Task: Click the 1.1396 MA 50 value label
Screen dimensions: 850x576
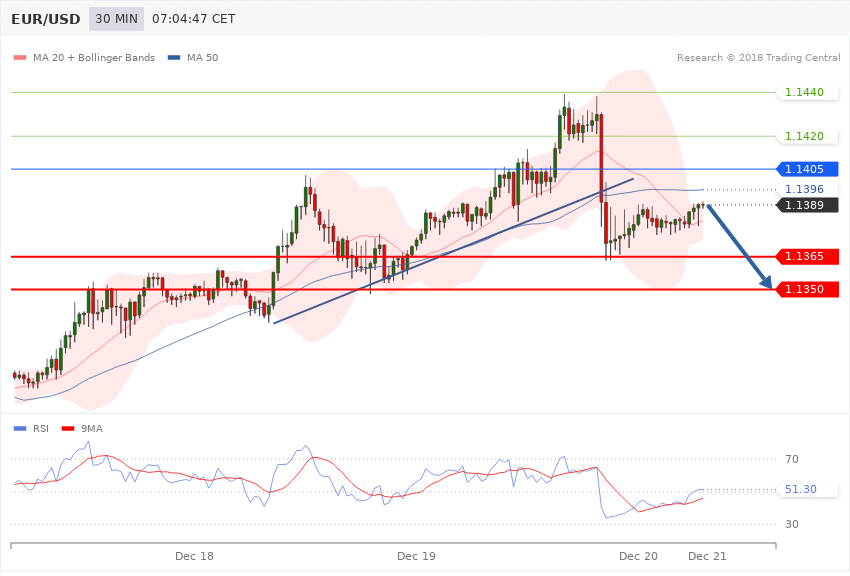Action: point(808,190)
